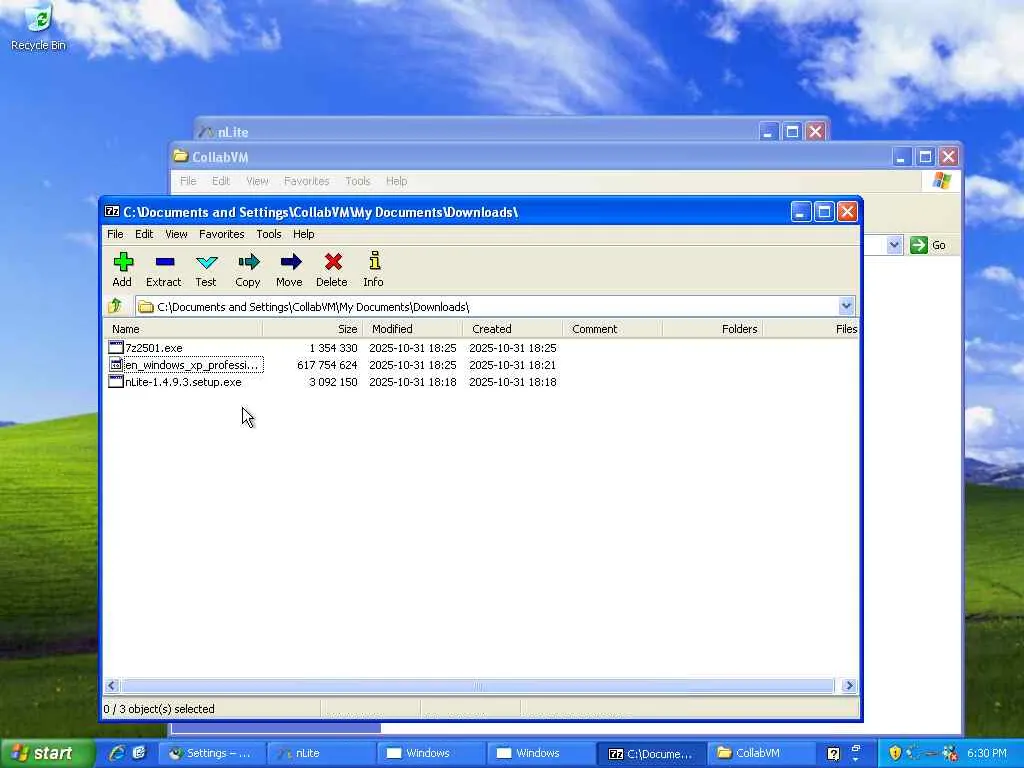The image size is (1024, 768).
Task: Click the Start button
Action: (46, 753)
